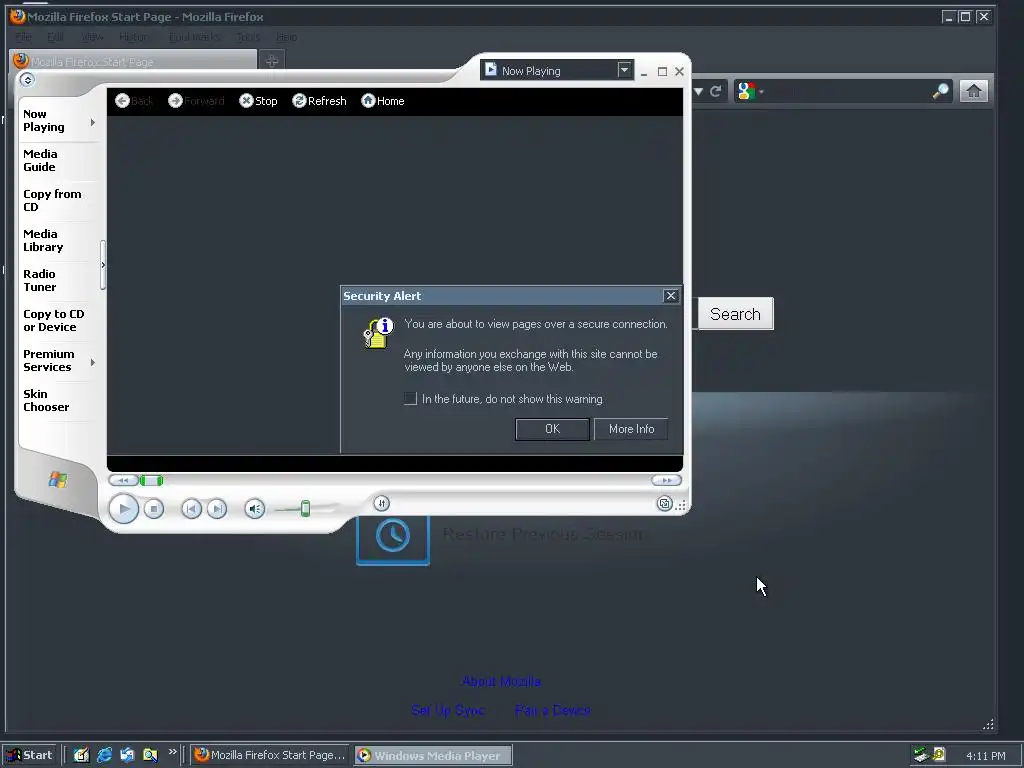Click the round up-down arrows button near volume
Screen dimensions: 1024x768
pos(381,503)
